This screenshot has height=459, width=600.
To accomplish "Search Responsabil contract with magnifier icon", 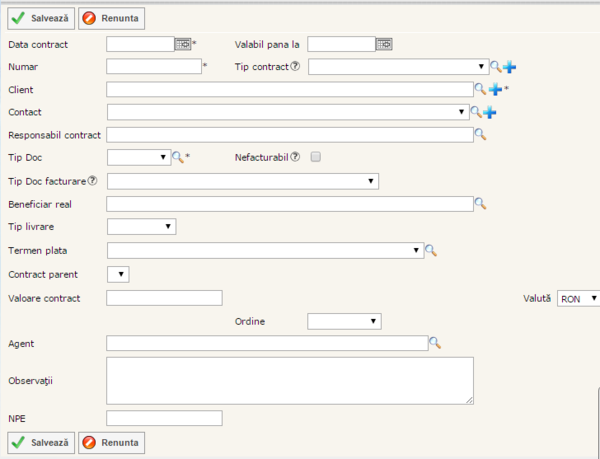I will pyautogui.click(x=480, y=134).
